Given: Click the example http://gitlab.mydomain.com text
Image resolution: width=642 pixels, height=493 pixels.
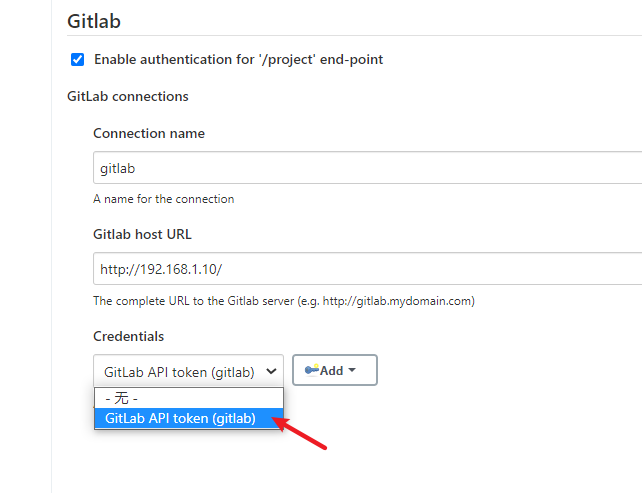Looking at the screenshot, I should click(x=397, y=301).
